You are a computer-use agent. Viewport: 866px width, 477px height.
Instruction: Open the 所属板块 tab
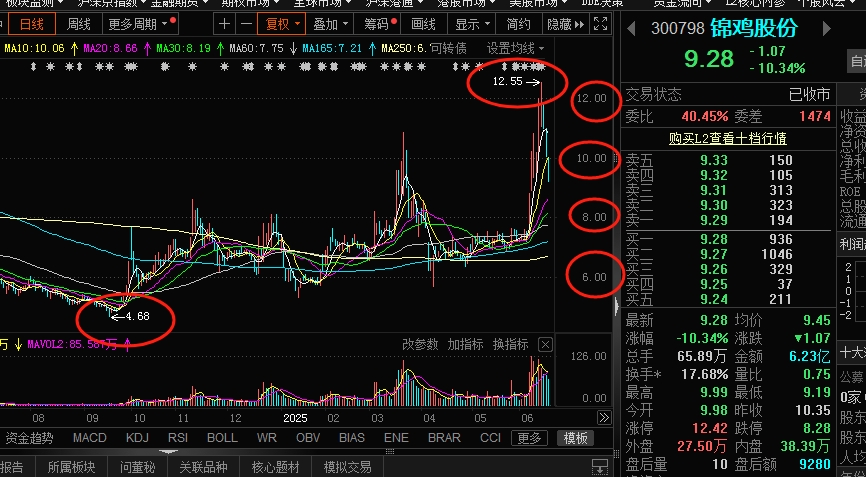click(x=71, y=467)
